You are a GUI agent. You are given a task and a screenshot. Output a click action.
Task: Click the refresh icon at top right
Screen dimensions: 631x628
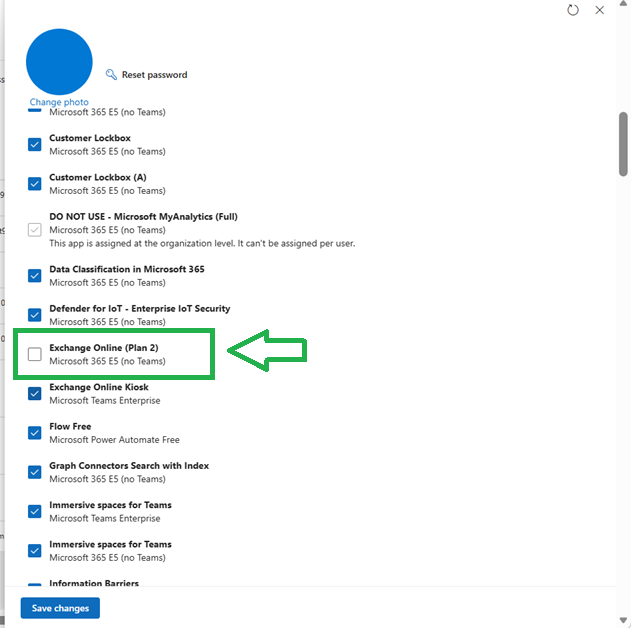click(x=573, y=10)
